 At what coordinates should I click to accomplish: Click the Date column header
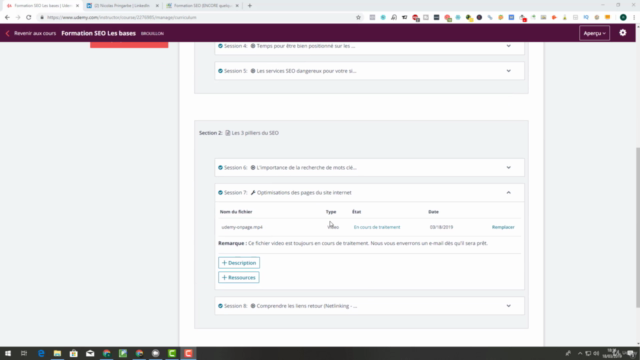[433, 212]
